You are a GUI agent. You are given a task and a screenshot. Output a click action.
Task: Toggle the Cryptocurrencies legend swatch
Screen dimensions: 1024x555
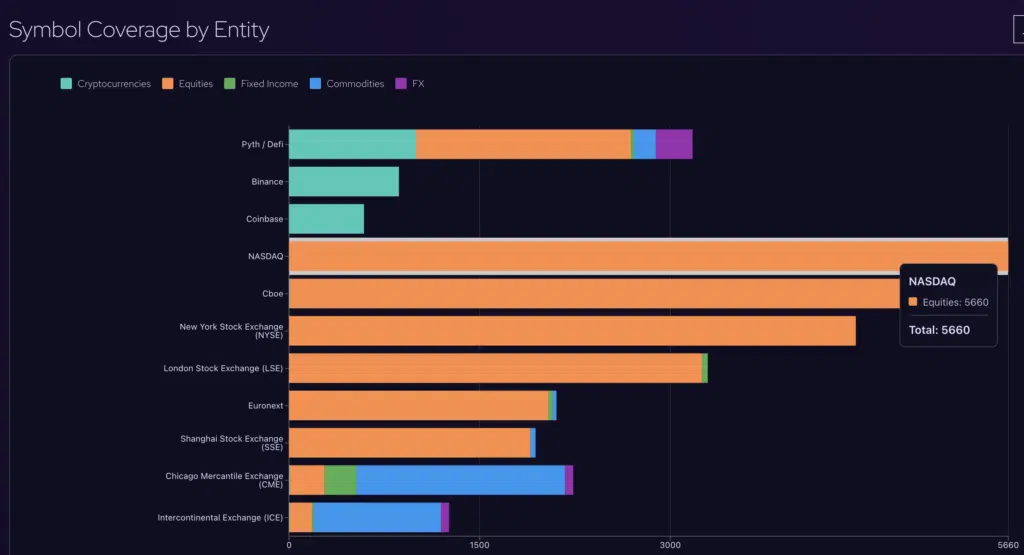[x=66, y=84]
